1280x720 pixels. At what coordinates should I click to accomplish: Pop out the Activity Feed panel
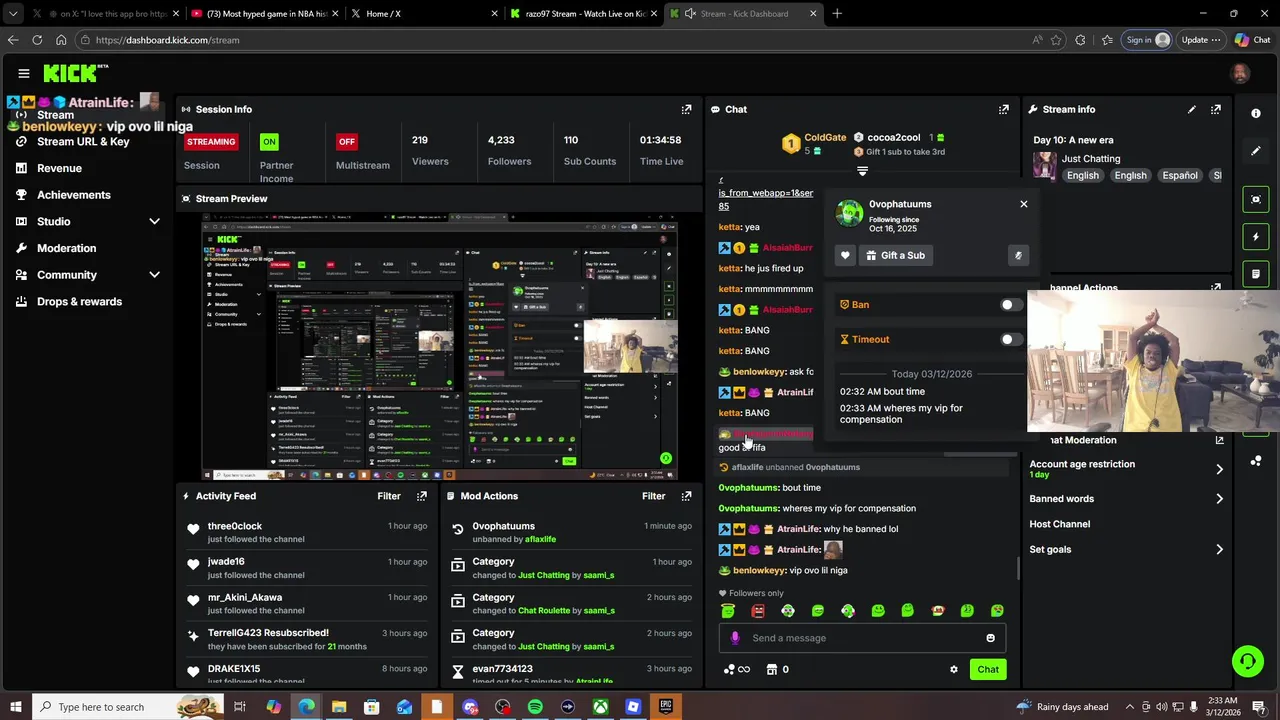coord(422,496)
